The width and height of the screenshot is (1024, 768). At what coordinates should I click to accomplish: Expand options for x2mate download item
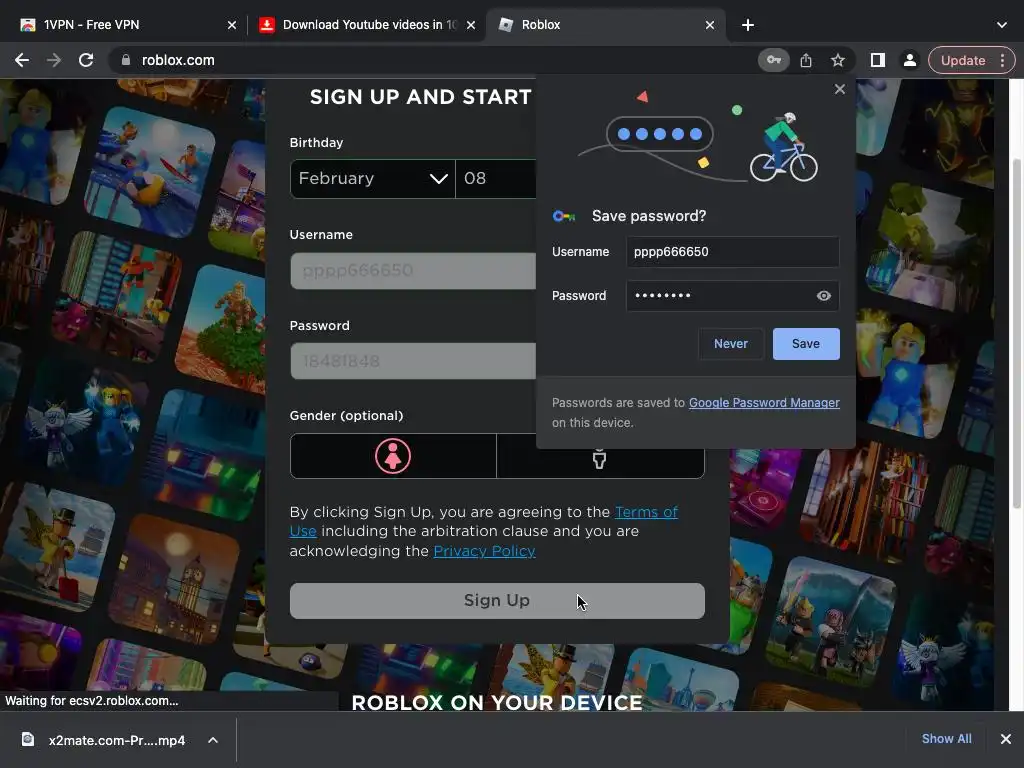pos(213,740)
